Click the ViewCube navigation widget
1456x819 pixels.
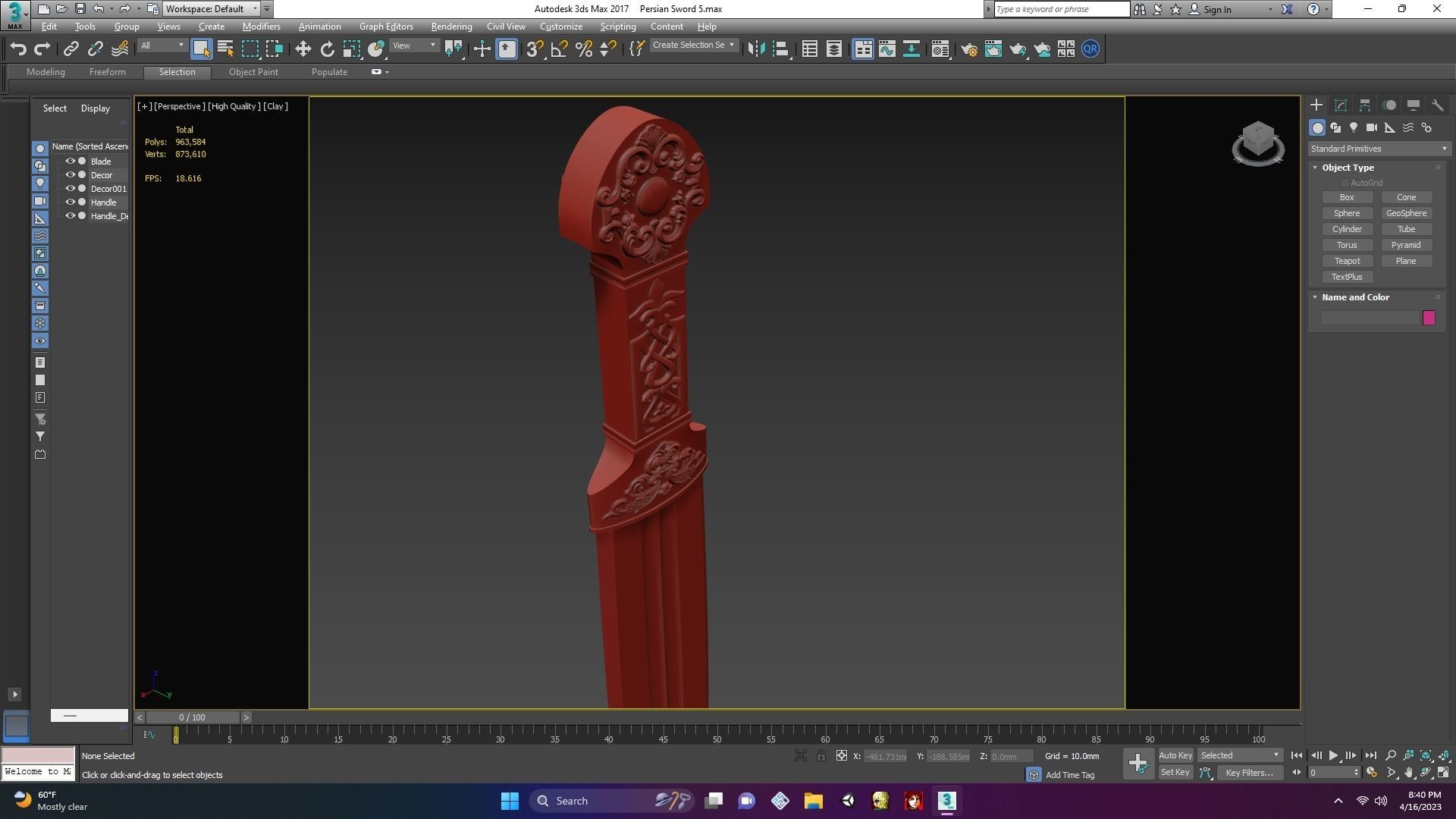(x=1258, y=143)
